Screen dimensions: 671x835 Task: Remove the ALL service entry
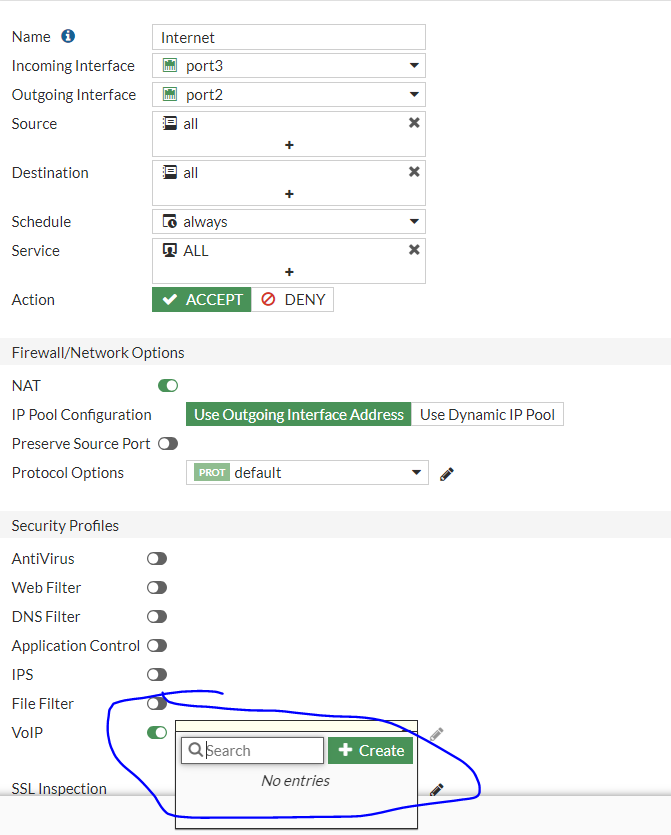pyautogui.click(x=414, y=250)
